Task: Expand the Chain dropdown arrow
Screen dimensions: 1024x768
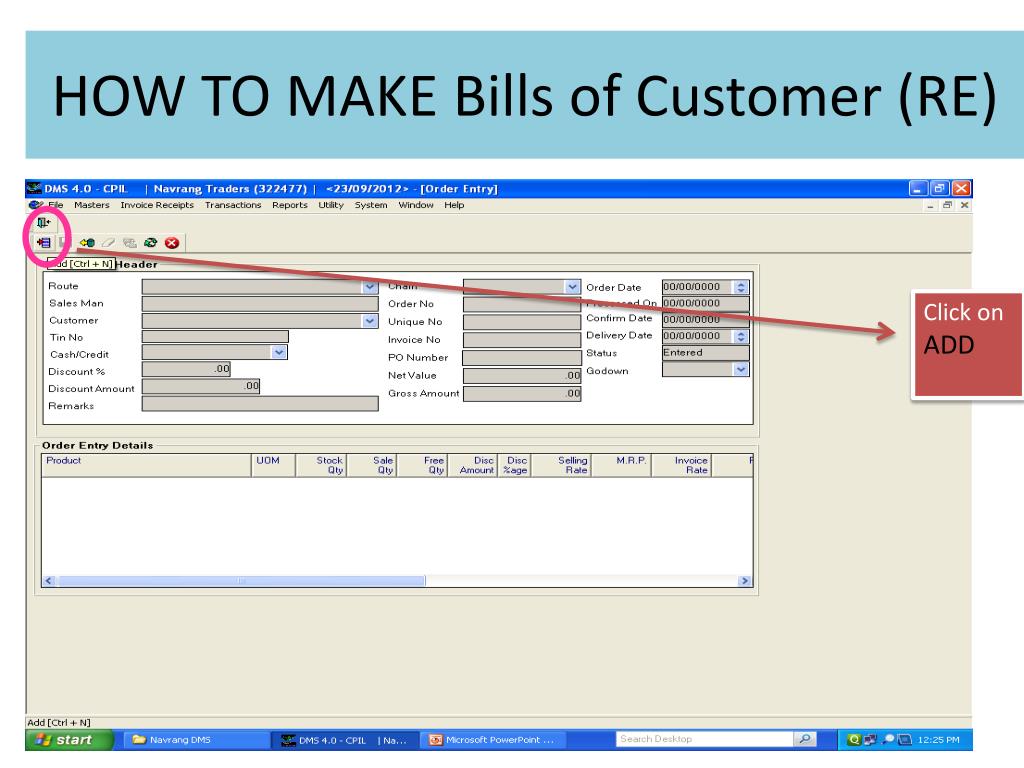Action: pyautogui.click(x=572, y=287)
